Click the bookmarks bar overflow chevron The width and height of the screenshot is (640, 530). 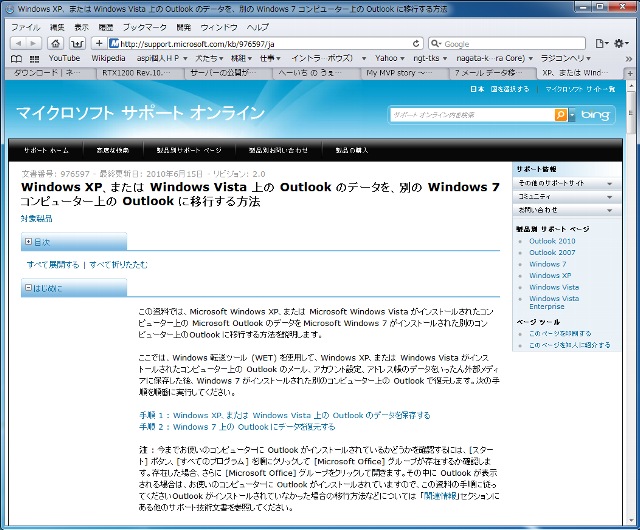point(629,59)
